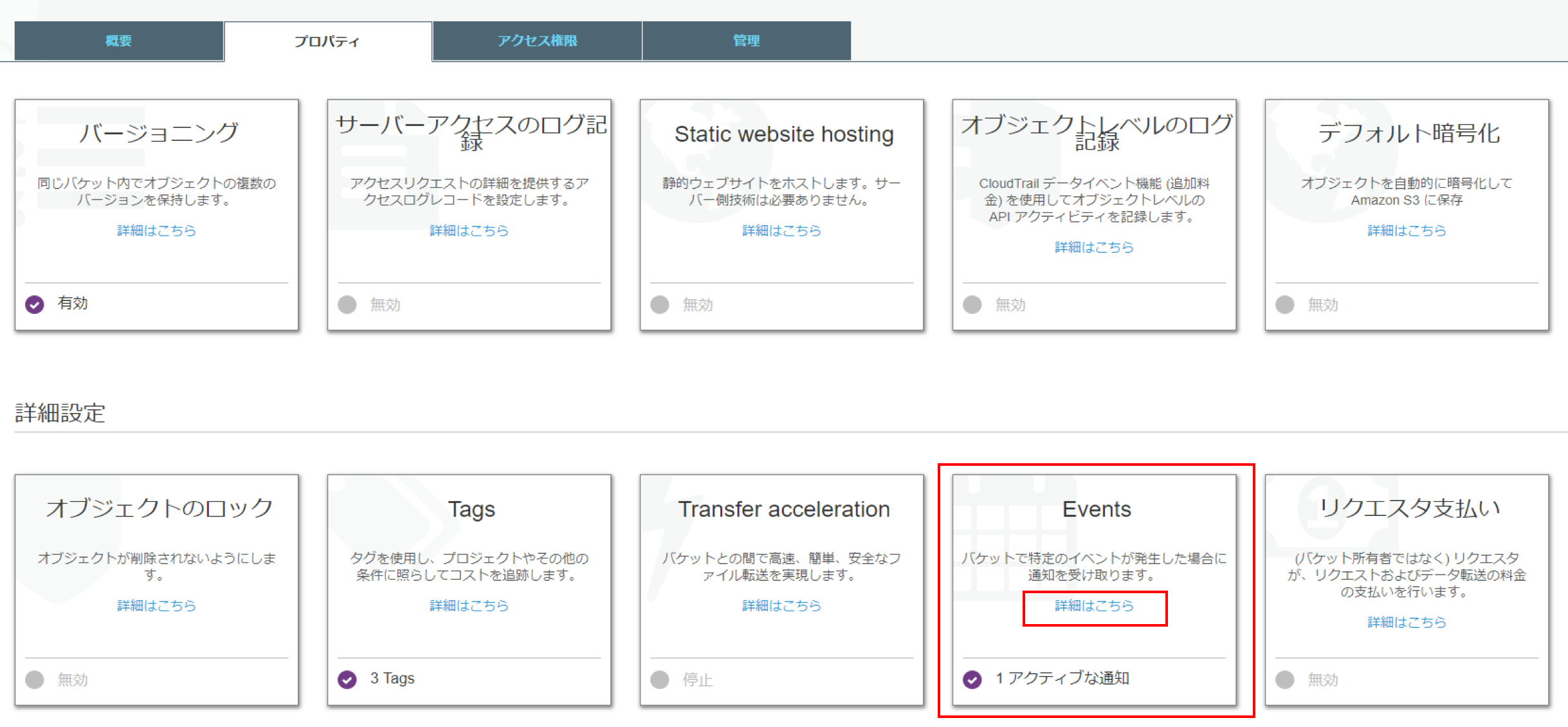Click the purple checkmark status icon in the バージョニング card

click(x=35, y=304)
